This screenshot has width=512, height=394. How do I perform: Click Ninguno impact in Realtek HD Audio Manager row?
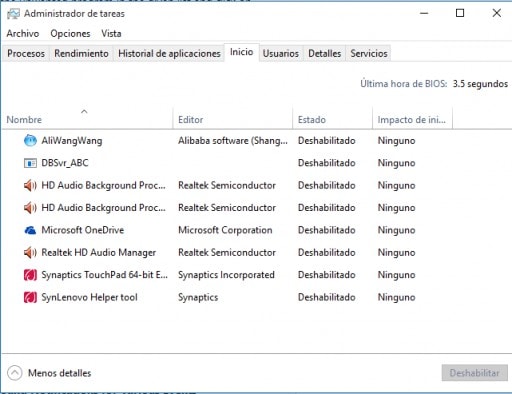click(396, 252)
